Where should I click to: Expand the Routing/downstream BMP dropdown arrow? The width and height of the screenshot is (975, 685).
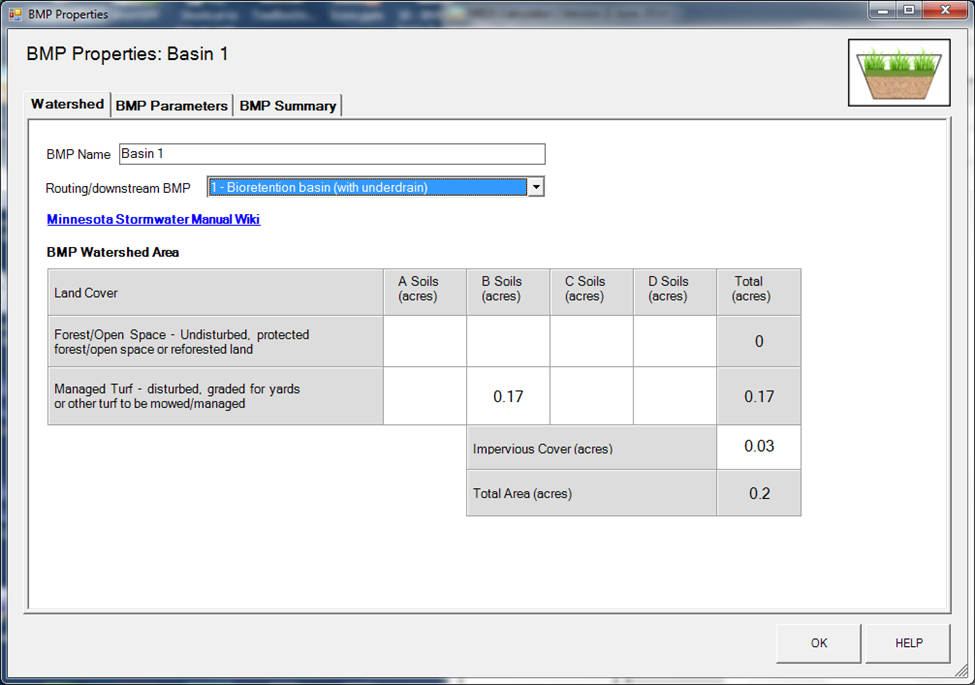pos(536,187)
